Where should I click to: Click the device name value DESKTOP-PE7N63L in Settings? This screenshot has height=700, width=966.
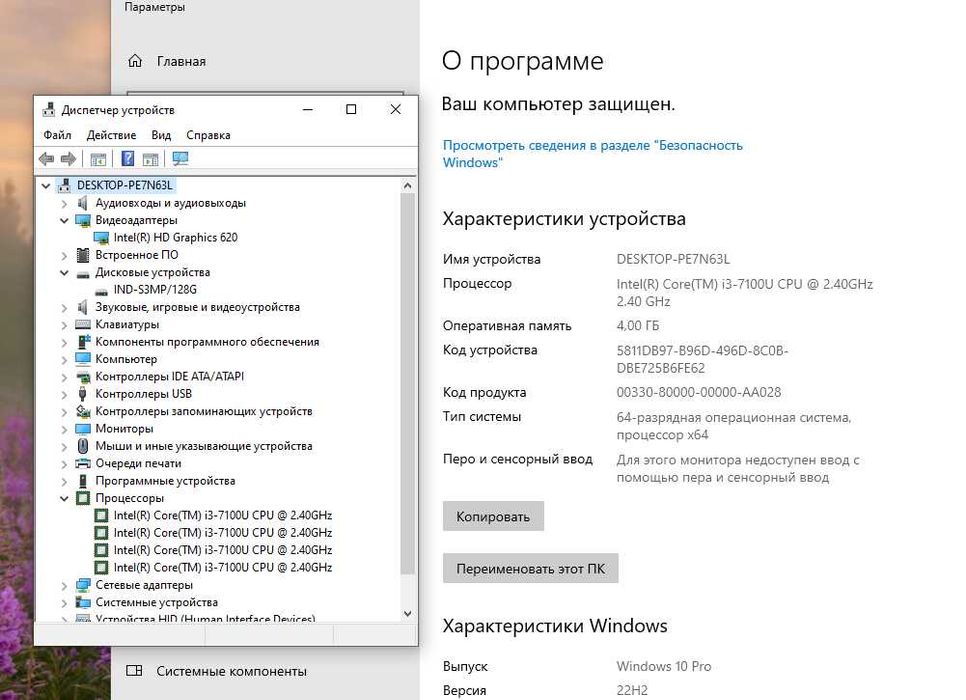coord(673,259)
